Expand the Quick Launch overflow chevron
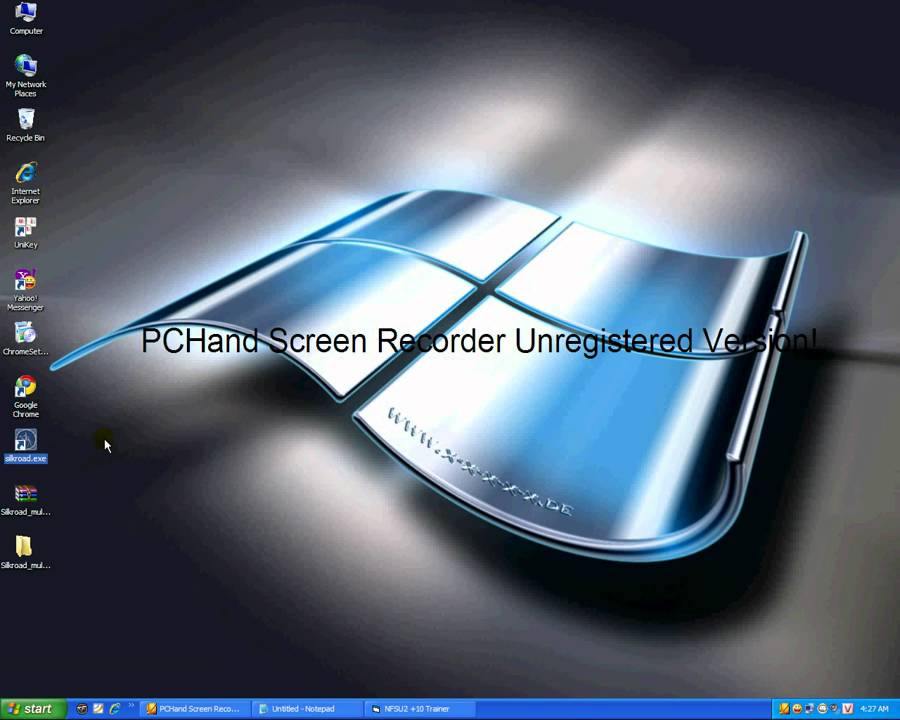This screenshot has height=720, width=900. (x=131, y=705)
